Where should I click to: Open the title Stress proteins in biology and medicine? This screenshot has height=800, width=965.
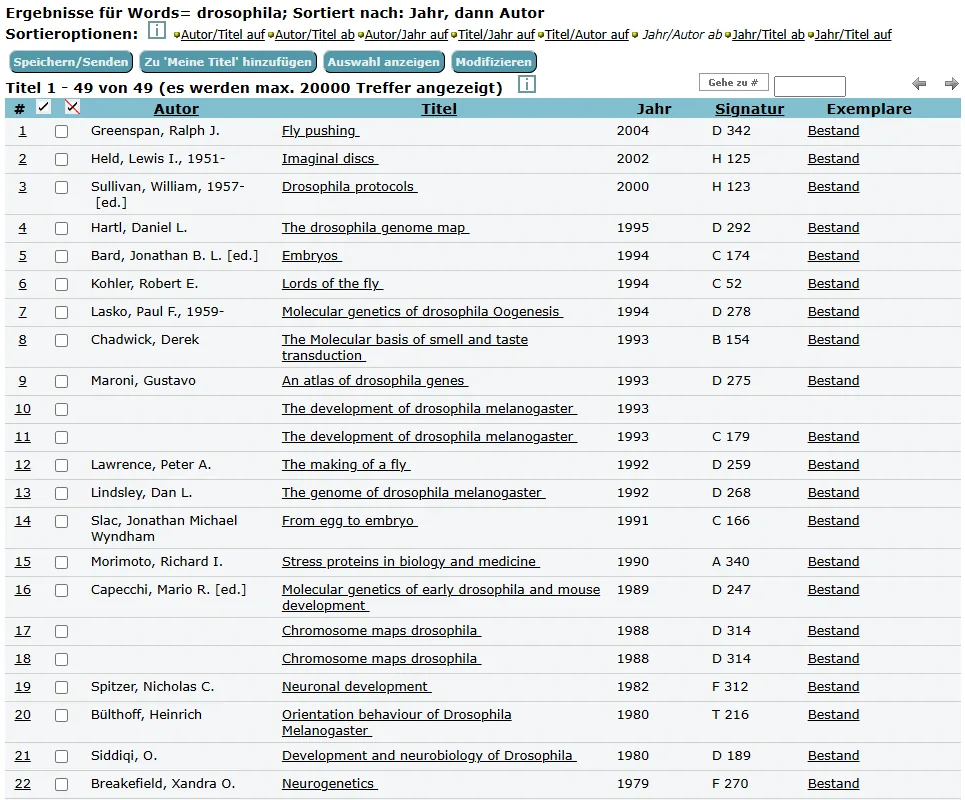click(x=410, y=562)
